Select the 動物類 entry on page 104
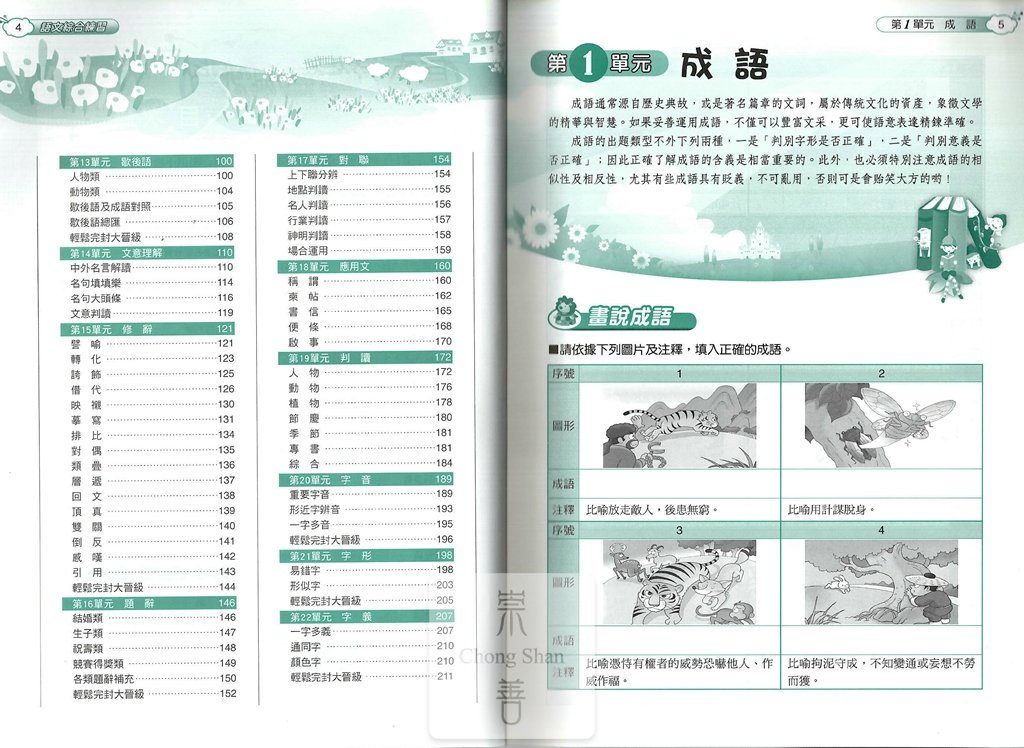The image size is (1024, 748). pyautogui.click(x=151, y=191)
